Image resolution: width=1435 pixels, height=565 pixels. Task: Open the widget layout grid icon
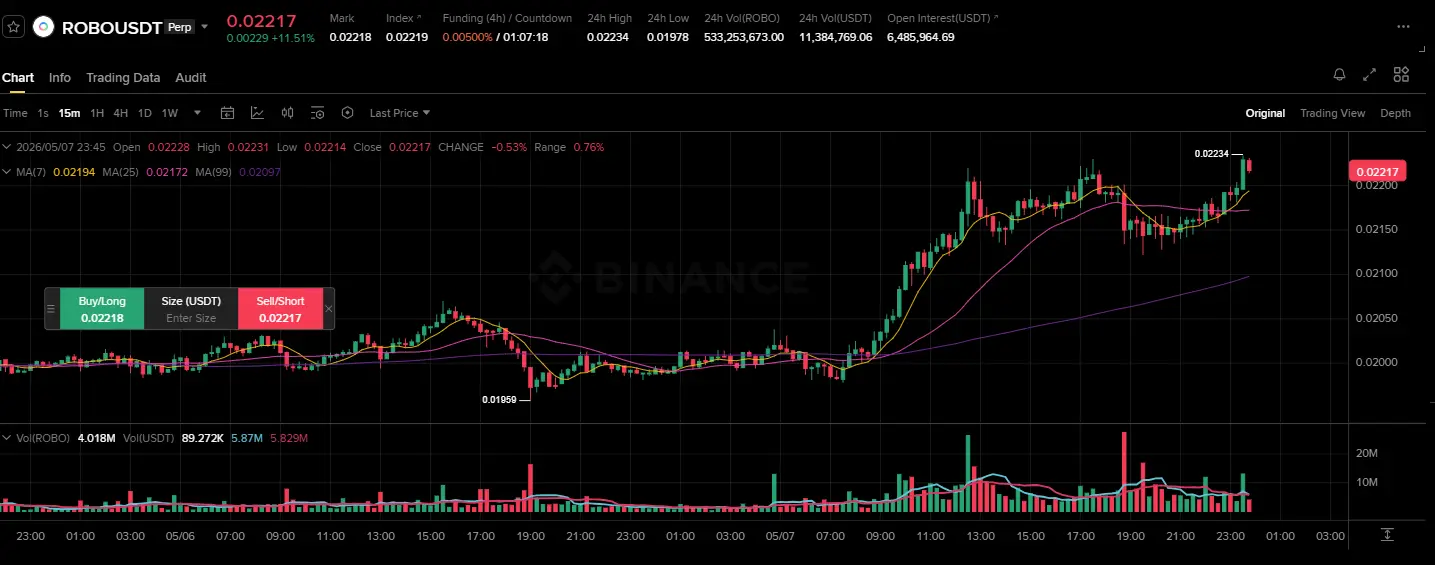(x=1401, y=74)
